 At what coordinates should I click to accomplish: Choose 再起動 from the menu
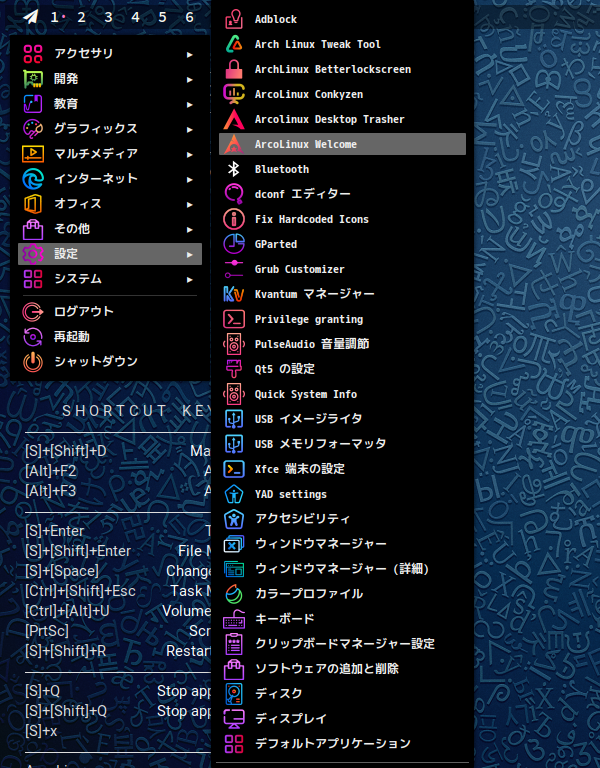point(110,336)
